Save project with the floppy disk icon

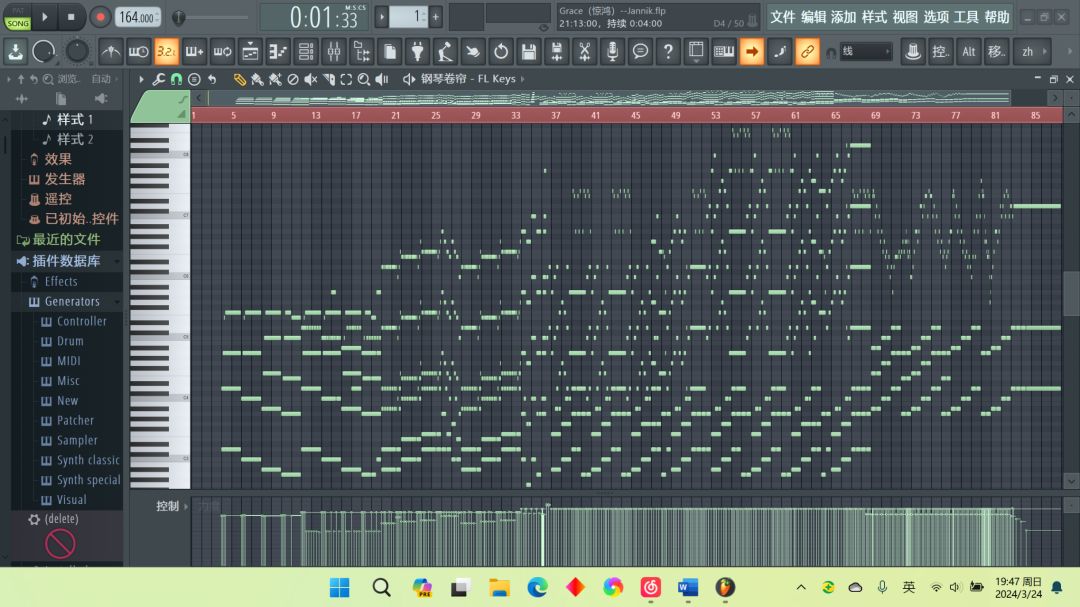(x=529, y=51)
